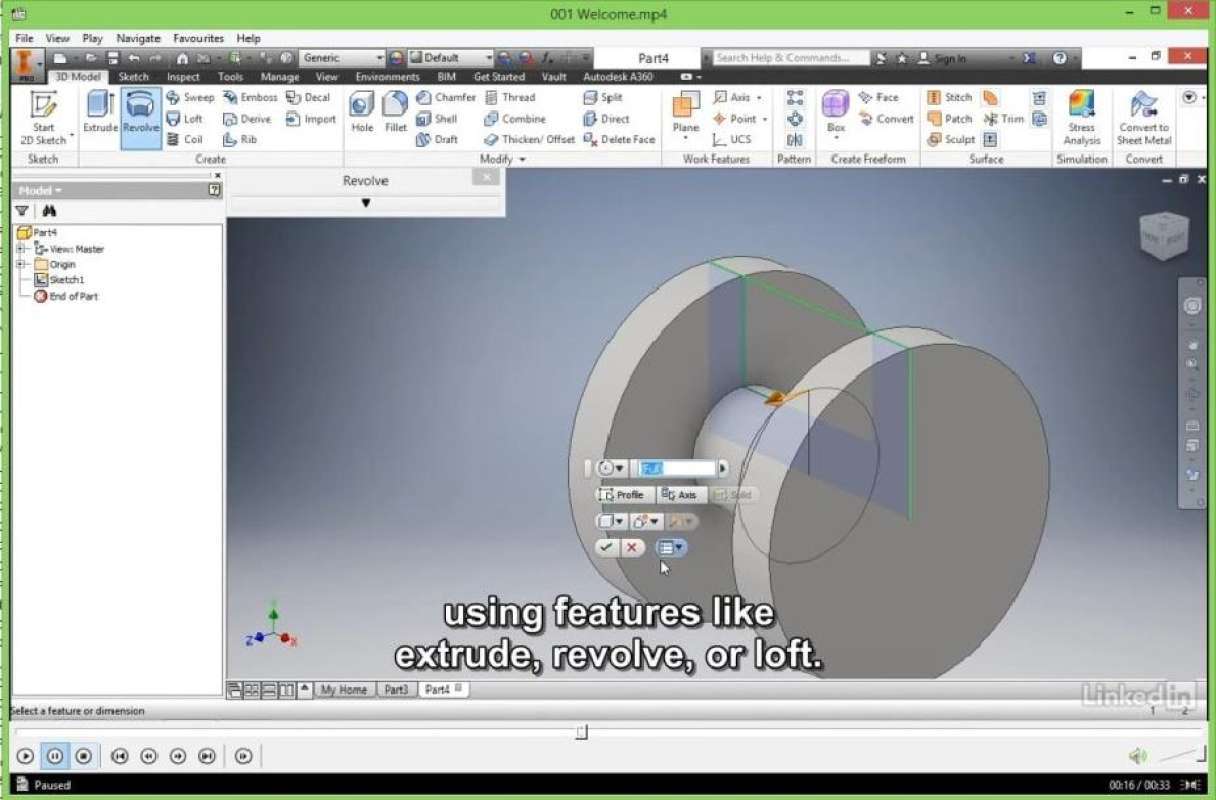Open Convert to Sheet Metal
Image resolution: width=1216 pixels, height=800 pixels.
click(1143, 118)
